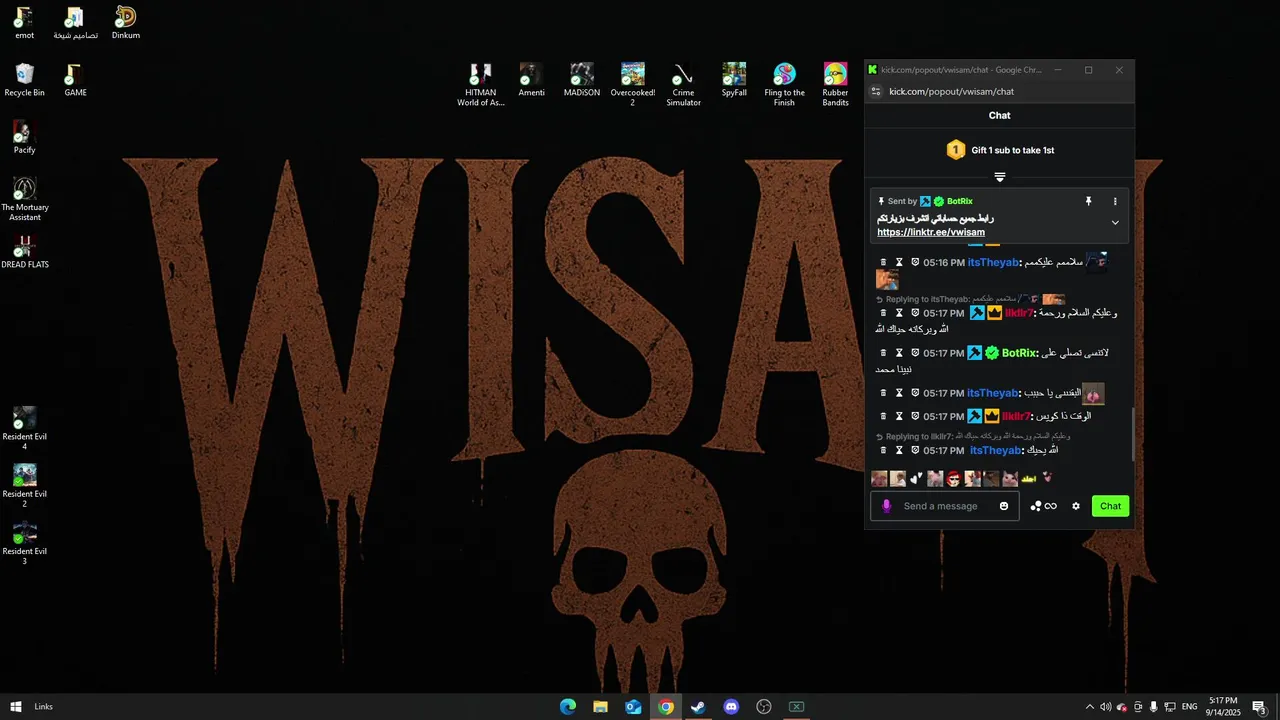The height and width of the screenshot is (720, 1280).
Task: Delete itsTheyab's 05:16 PM message with trash icon
Action: (883, 262)
